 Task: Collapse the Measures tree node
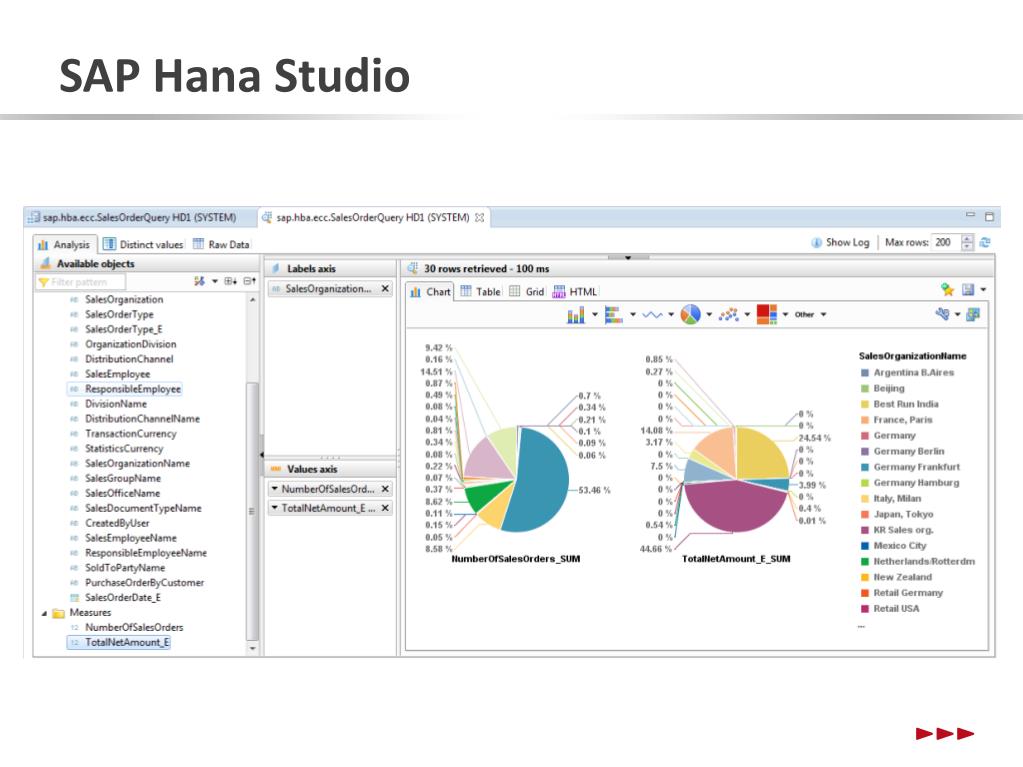tap(44, 614)
